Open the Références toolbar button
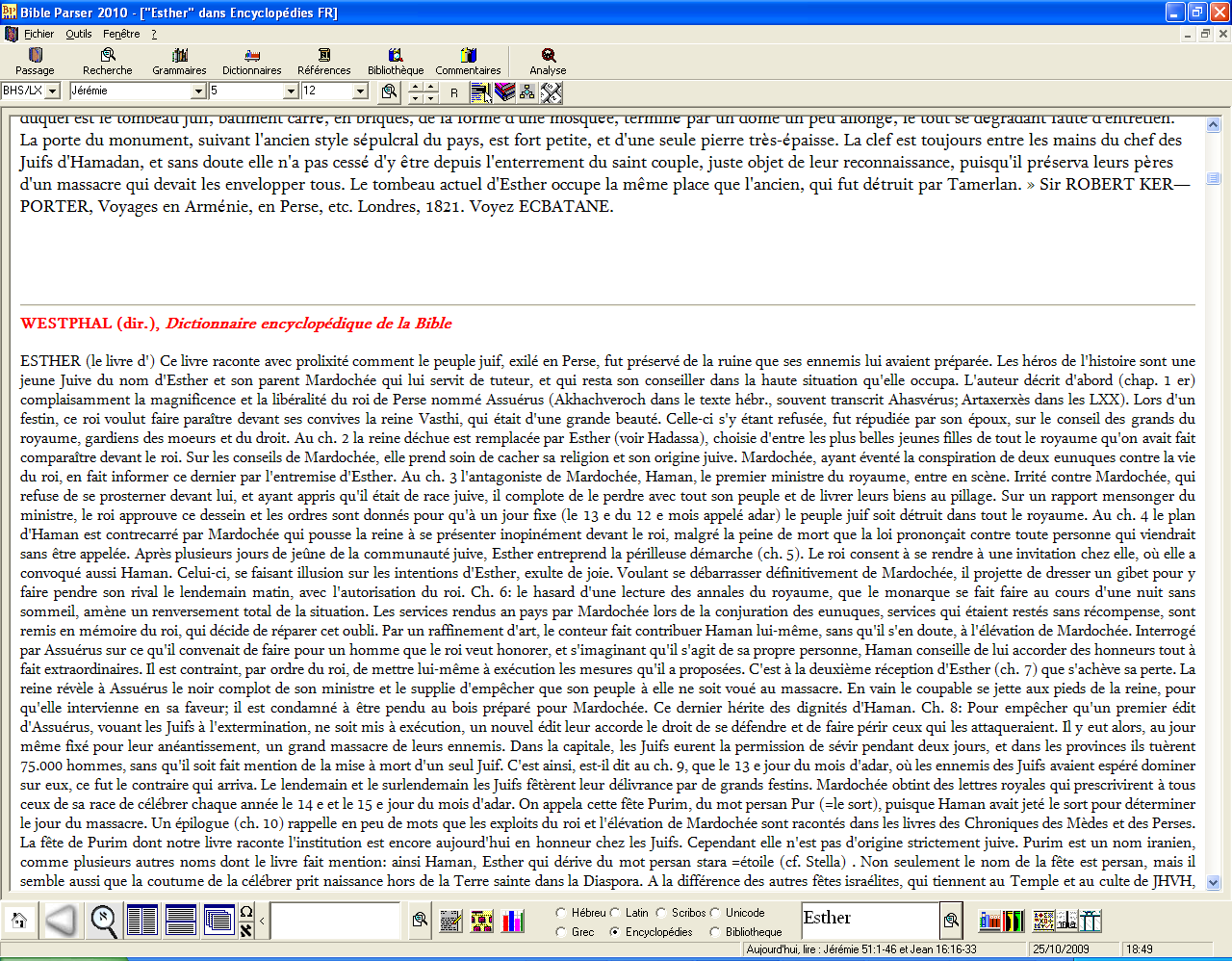The width and height of the screenshot is (1232, 961). pos(324,62)
